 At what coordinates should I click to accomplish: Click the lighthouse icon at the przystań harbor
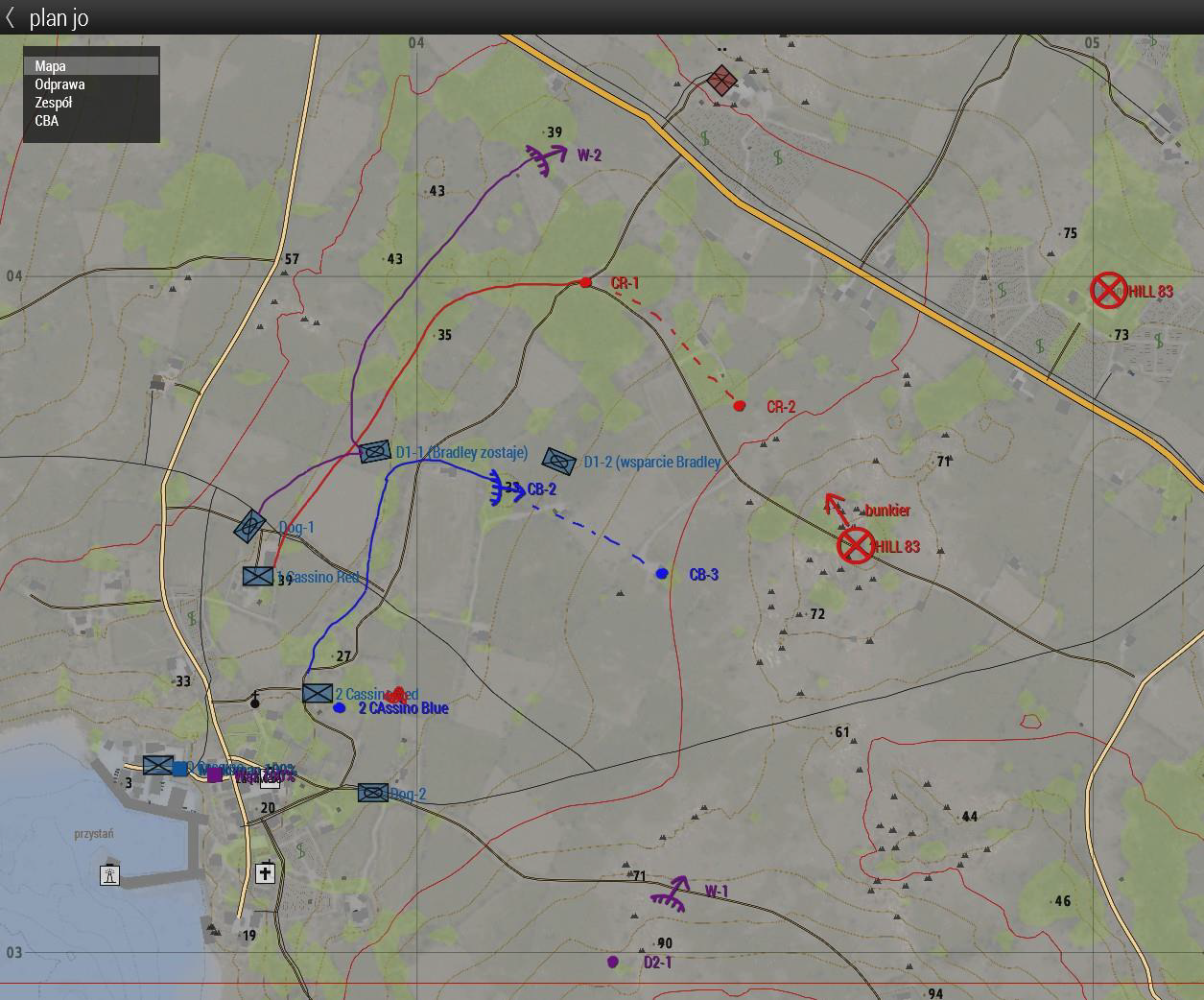click(x=110, y=874)
